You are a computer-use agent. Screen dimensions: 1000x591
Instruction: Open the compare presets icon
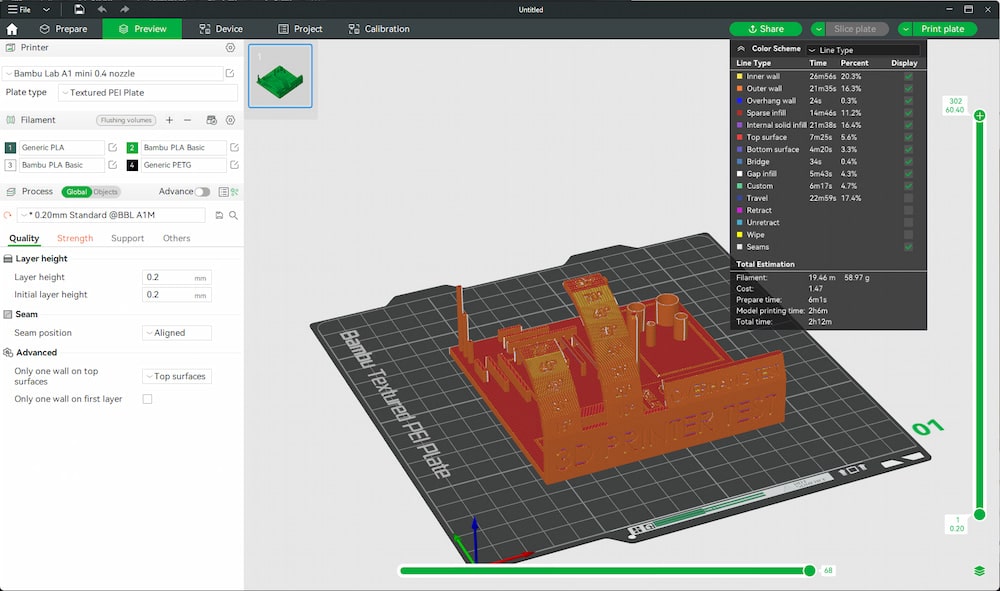pyautogui.click(x=235, y=192)
